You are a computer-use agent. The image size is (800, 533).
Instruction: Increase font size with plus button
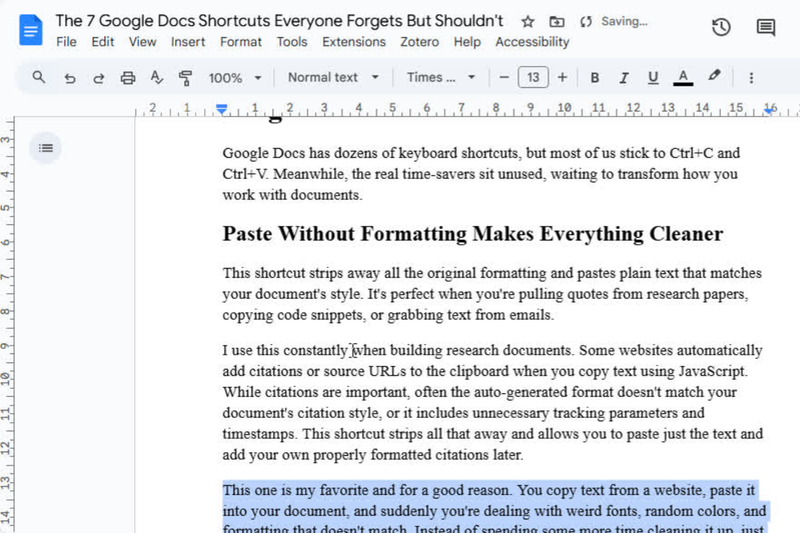pyautogui.click(x=562, y=78)
